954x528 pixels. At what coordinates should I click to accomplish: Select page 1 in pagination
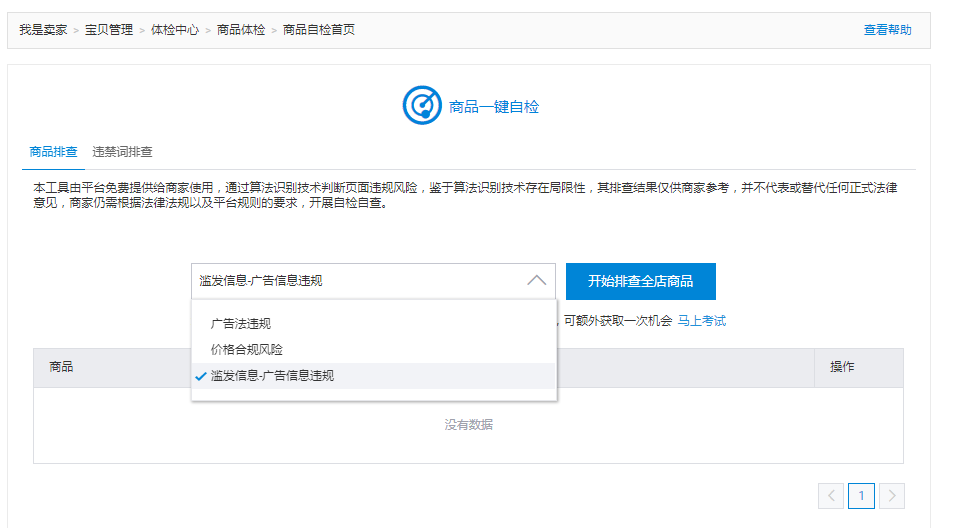861,495
